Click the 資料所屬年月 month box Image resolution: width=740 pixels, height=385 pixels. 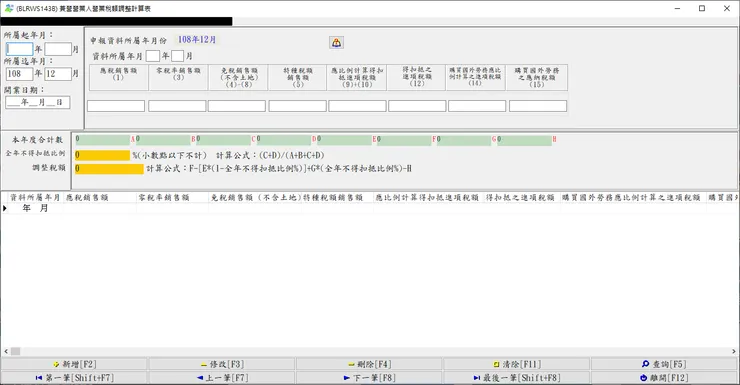tap(177, 56)
